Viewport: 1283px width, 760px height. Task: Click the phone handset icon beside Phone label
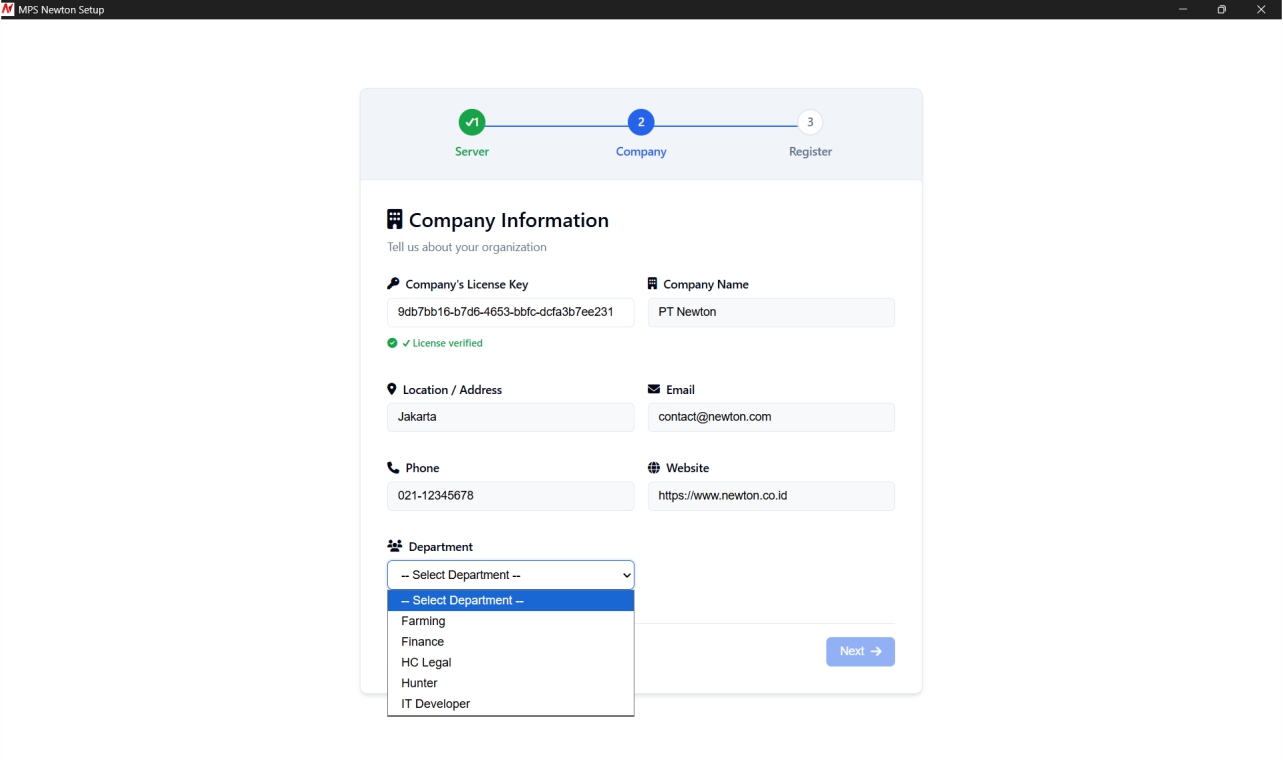(393, 468)
